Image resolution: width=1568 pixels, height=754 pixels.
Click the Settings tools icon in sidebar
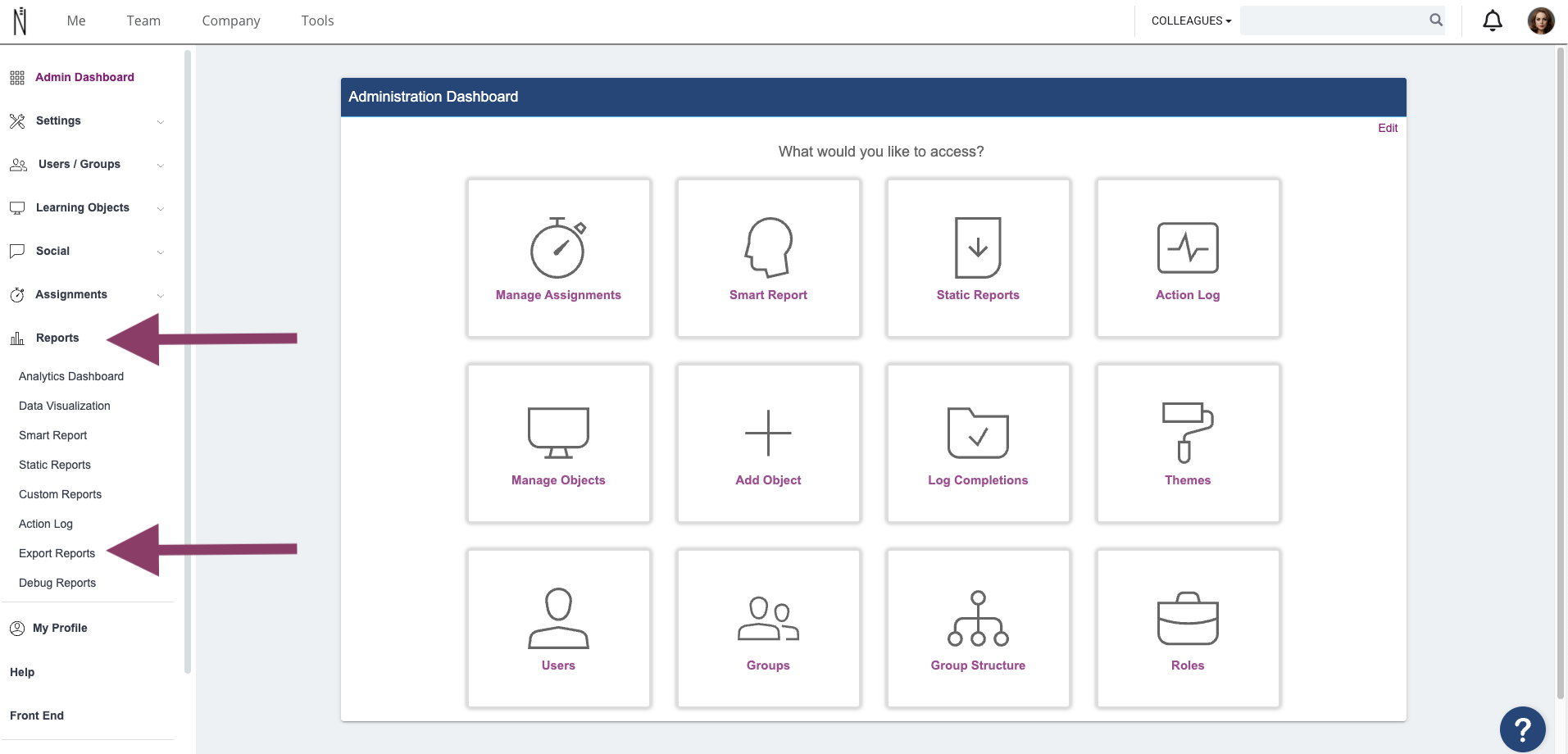(17, 121)
